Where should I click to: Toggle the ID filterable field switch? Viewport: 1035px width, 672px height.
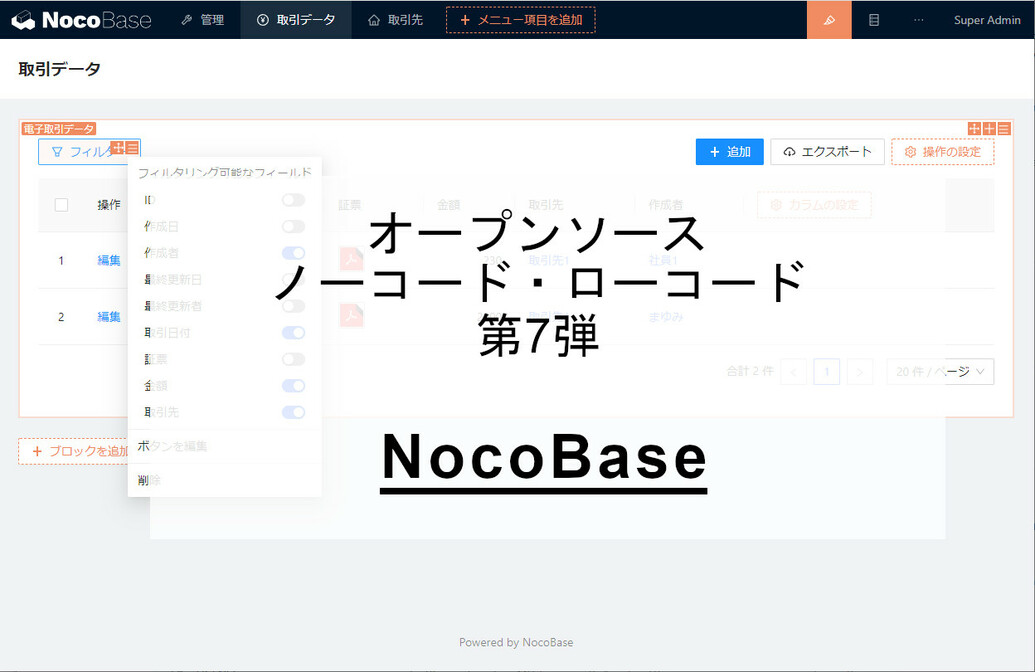[294, 200]
